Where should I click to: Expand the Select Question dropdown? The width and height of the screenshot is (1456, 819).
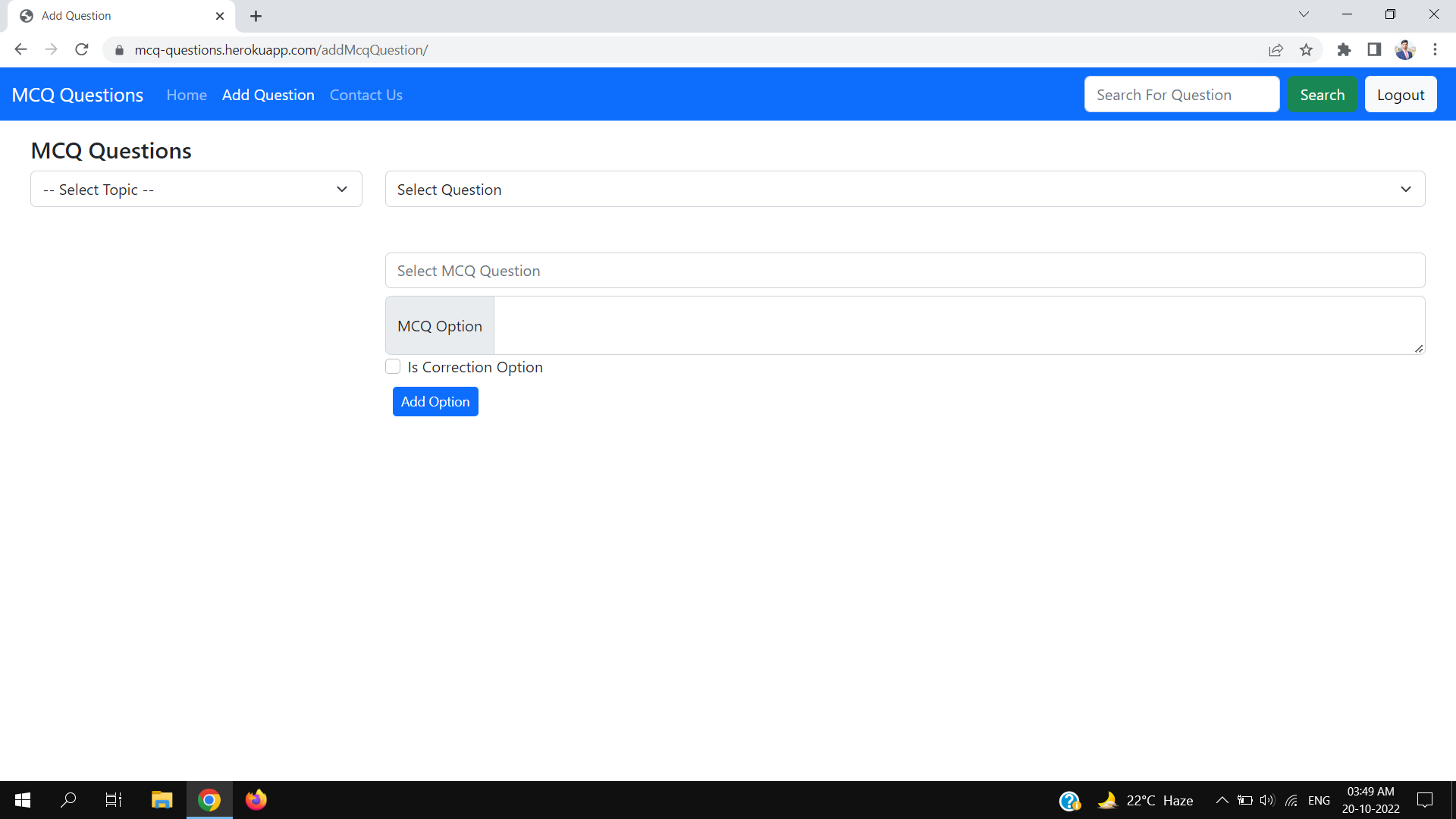coord(904,189)
